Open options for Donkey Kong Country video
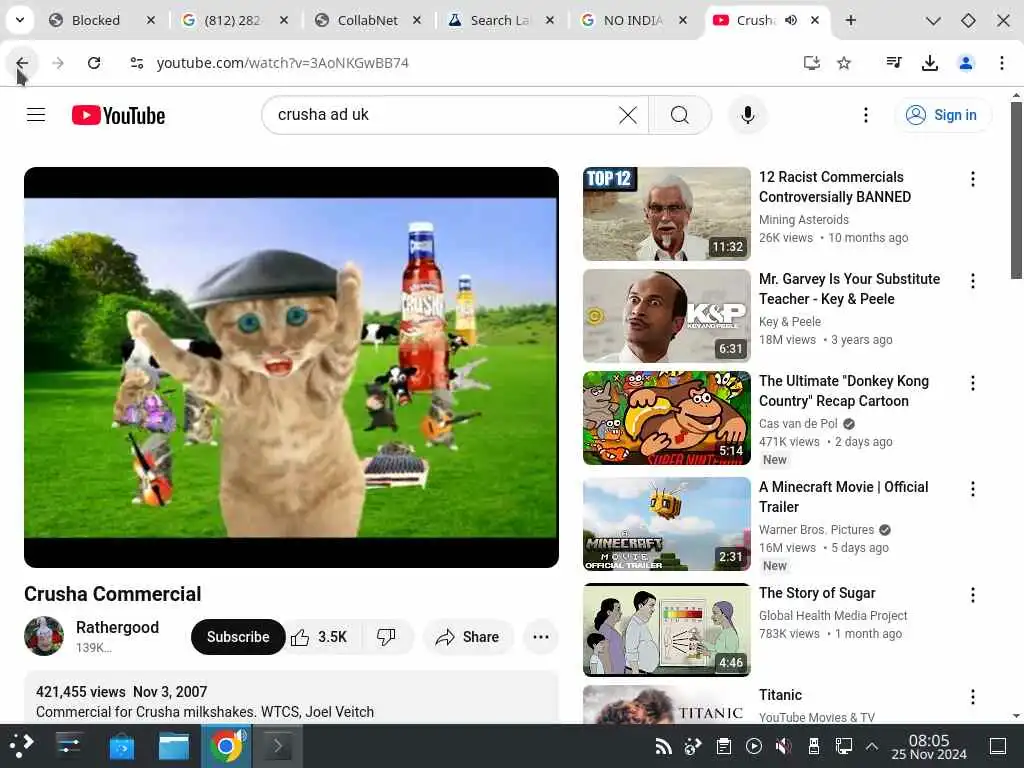 click(x=972, y=383)
